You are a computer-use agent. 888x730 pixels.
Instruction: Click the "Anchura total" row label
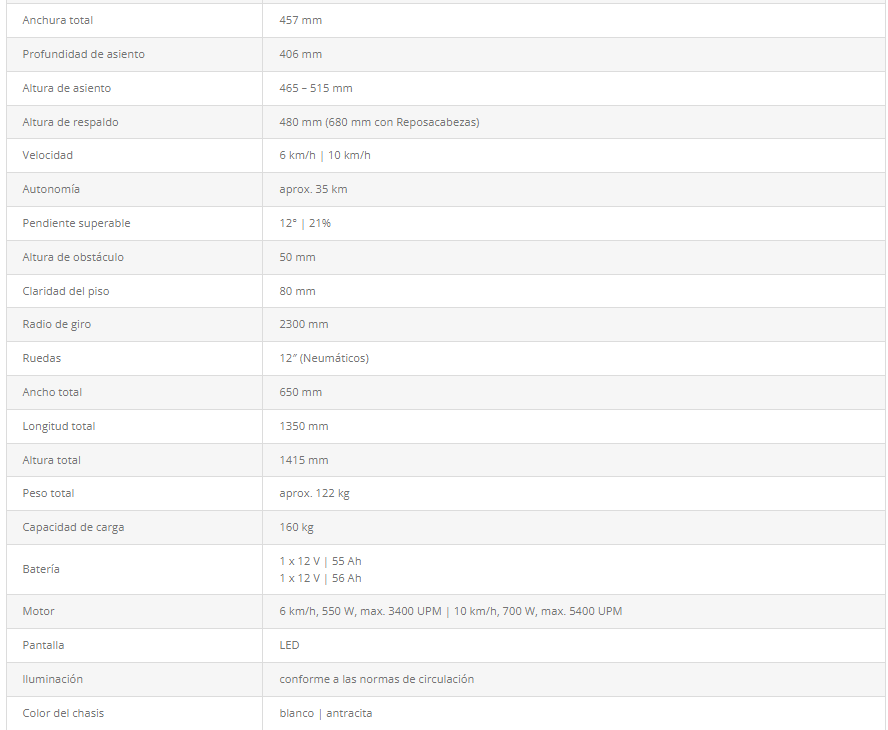(x=58, y=20)
